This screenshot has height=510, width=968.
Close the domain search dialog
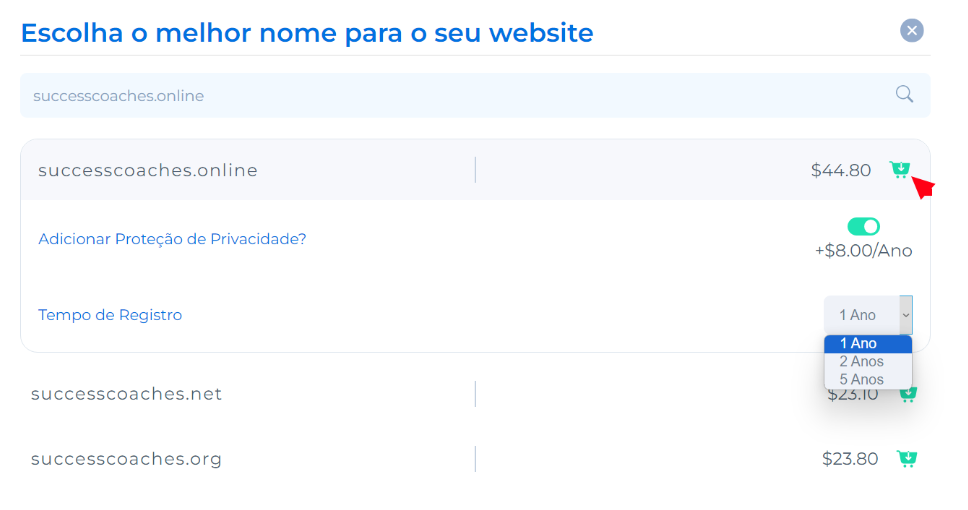(912, 30)
